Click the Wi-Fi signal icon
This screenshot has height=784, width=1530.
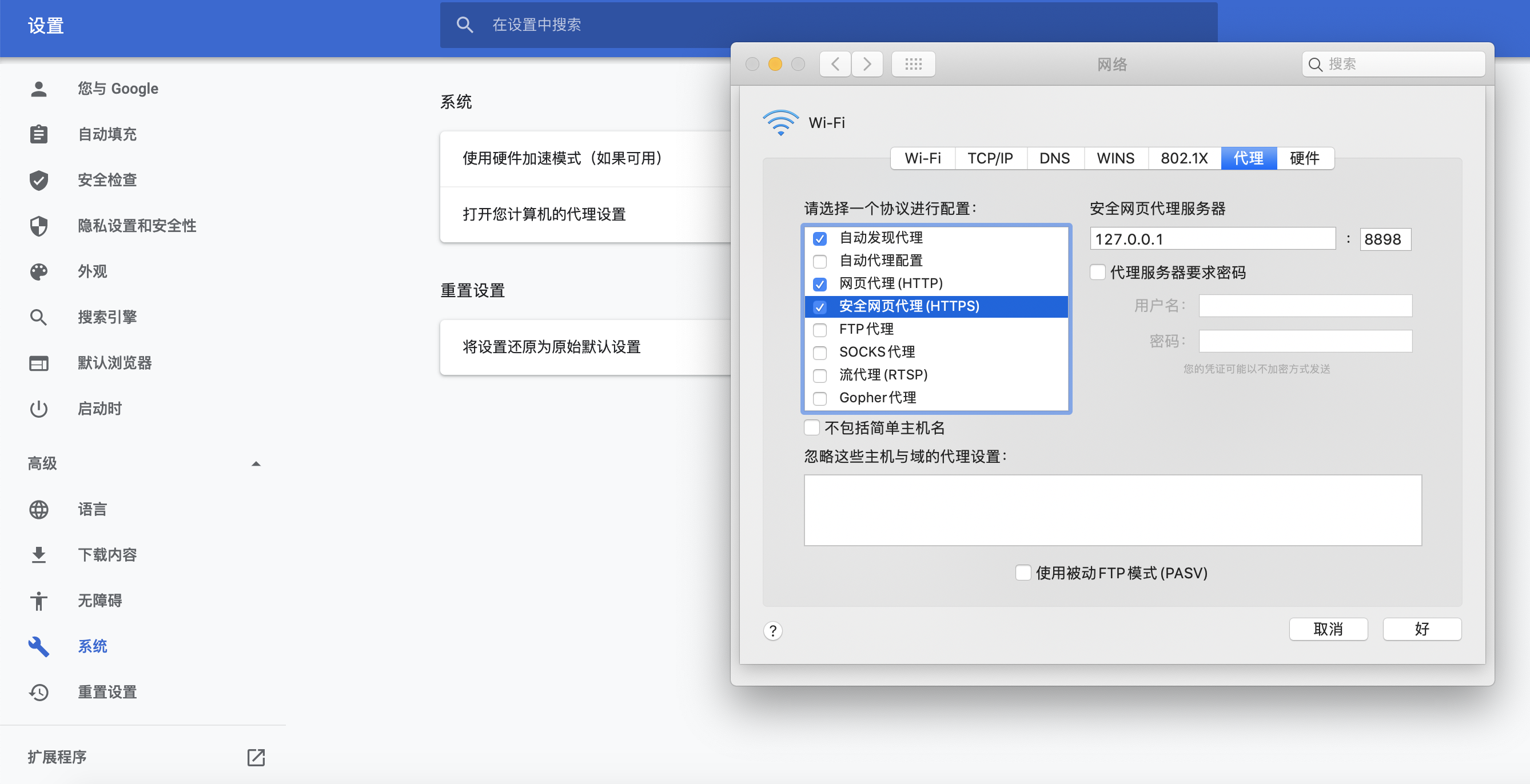[780, 123]
